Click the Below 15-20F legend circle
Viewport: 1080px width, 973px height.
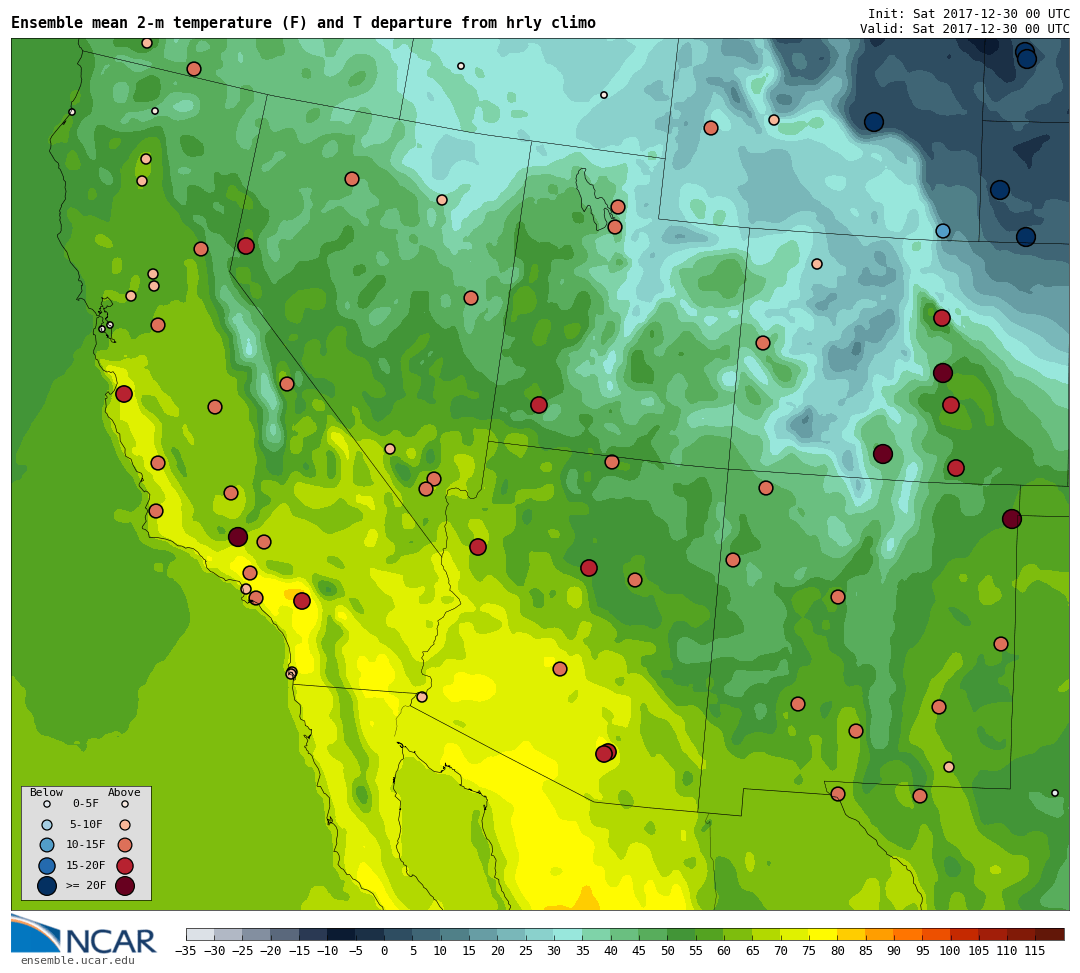point(47,866)
